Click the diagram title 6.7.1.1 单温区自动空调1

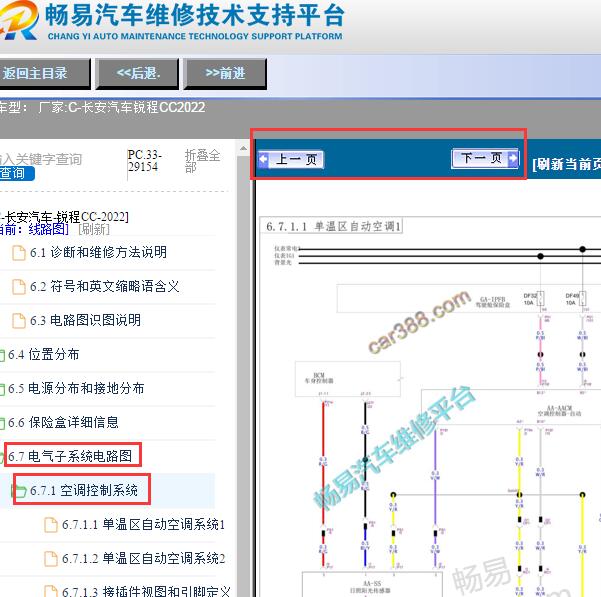click(x=333, y=226)
